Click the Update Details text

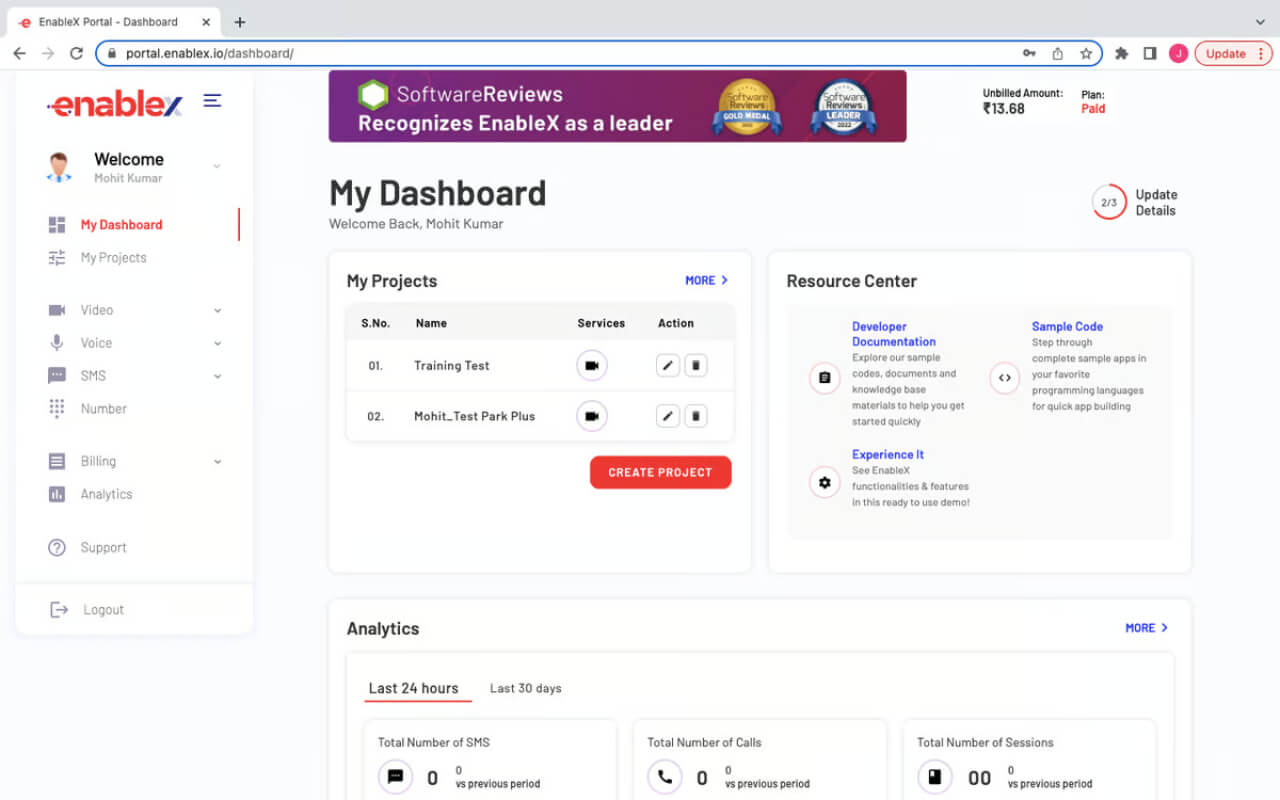point(1156,203)
